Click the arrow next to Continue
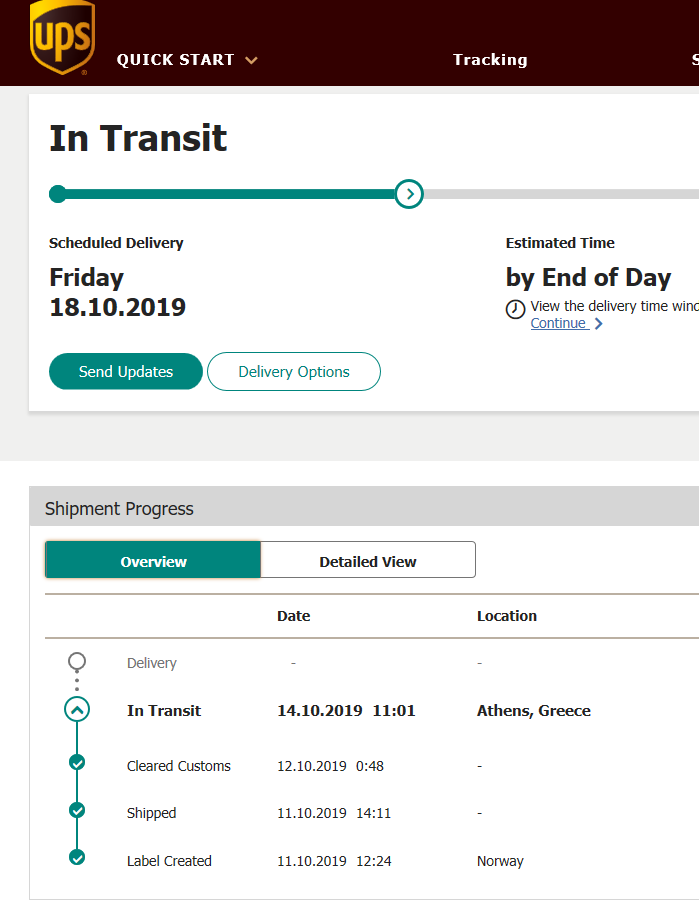 [598, 324]
